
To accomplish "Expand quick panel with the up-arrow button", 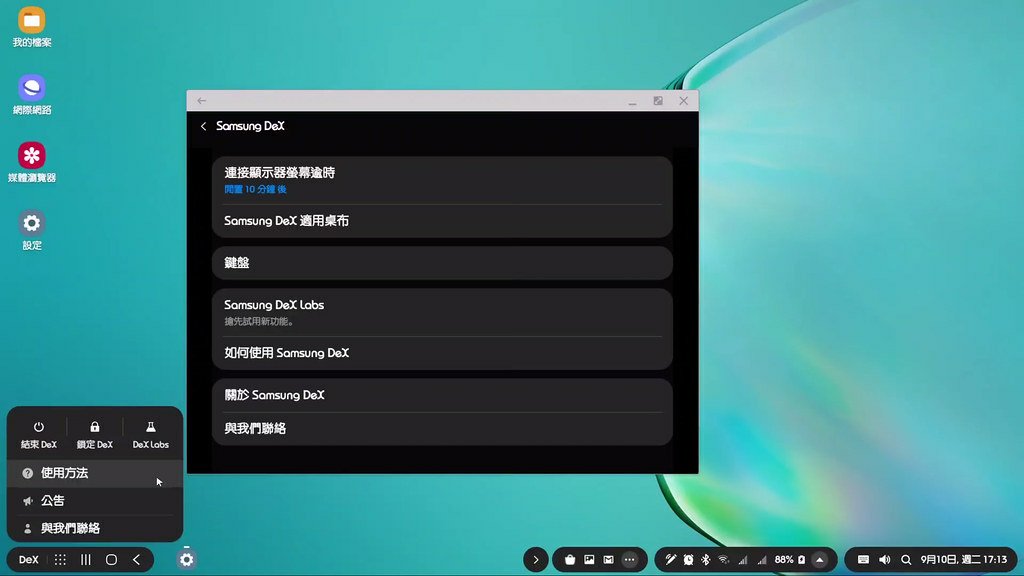I will tap(820, 560).
